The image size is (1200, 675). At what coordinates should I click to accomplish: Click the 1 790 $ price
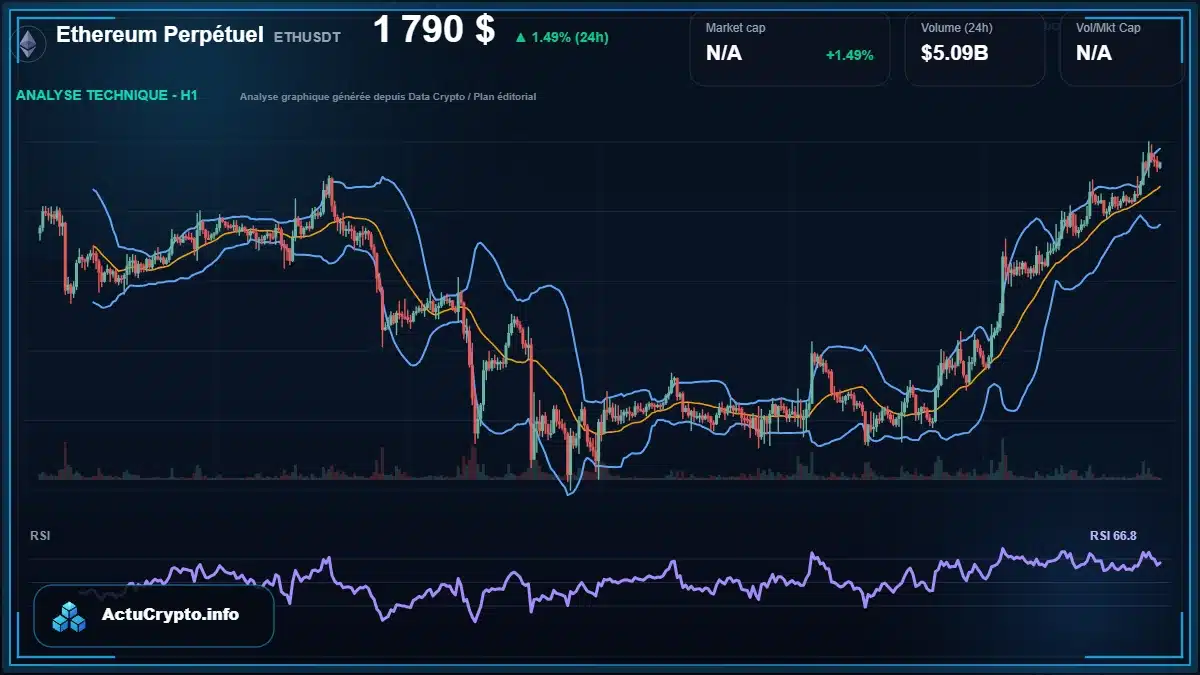434,30
